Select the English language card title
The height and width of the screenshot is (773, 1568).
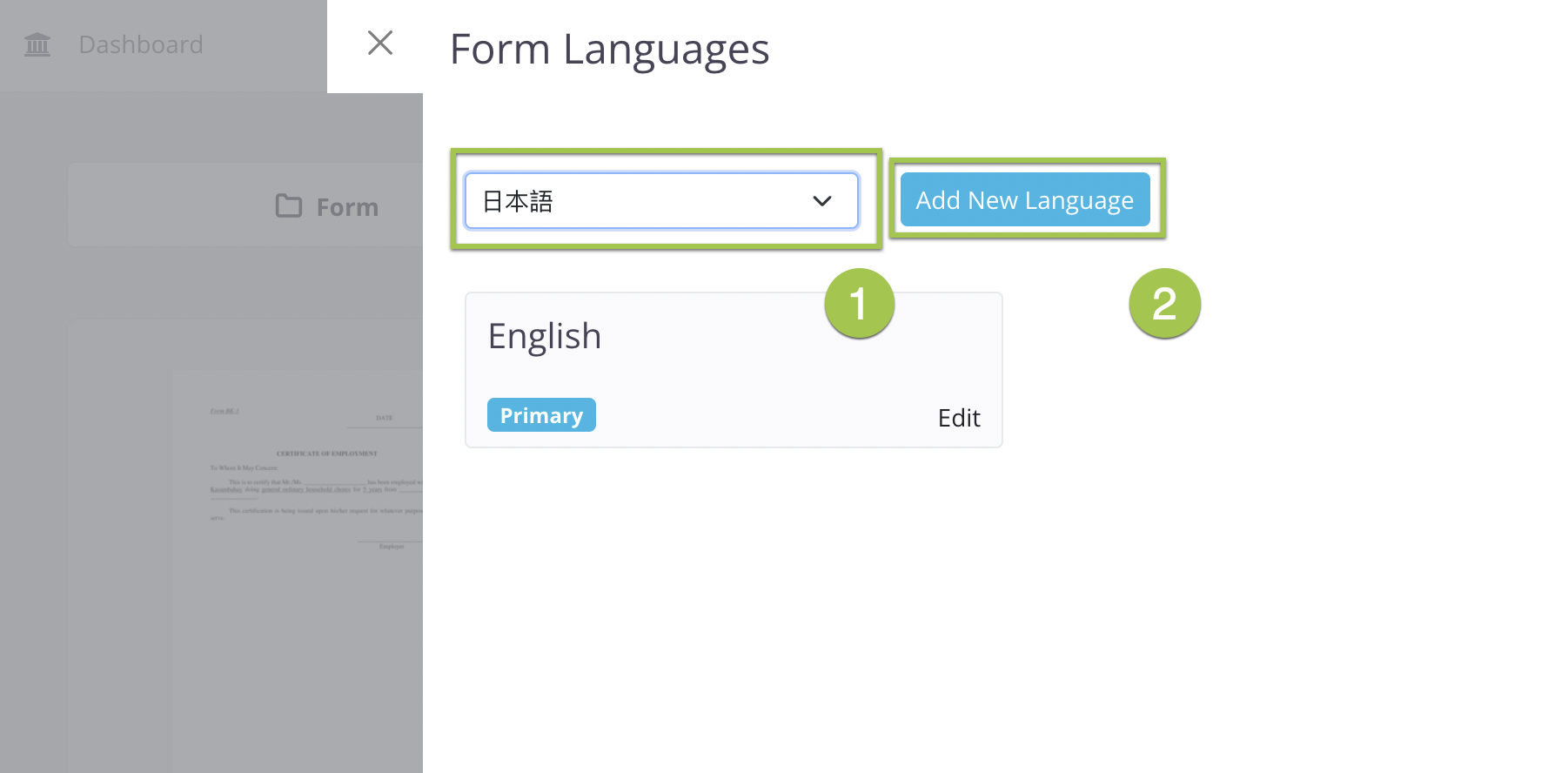click(545, 336)
